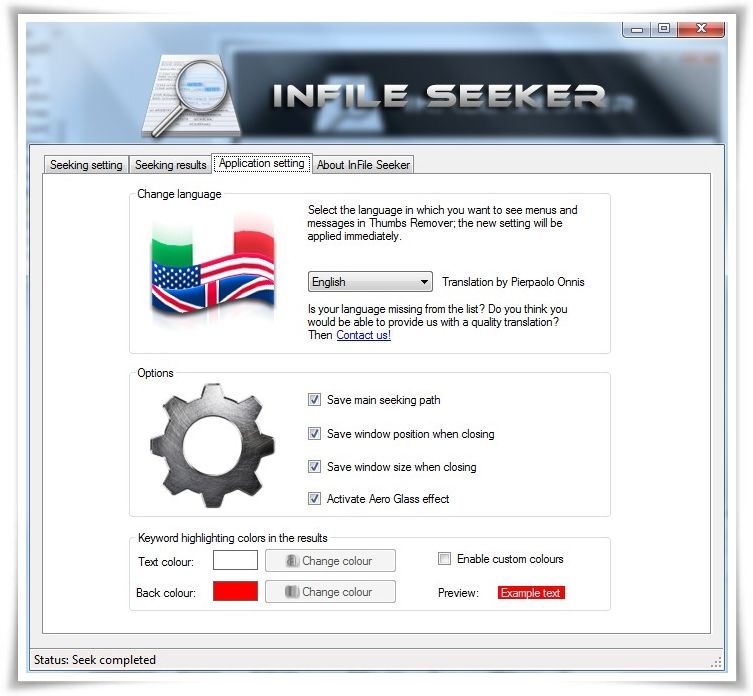Click the red Example text preview
The height and width of the screenshot is (696, 753).
(x=531, y=593)
